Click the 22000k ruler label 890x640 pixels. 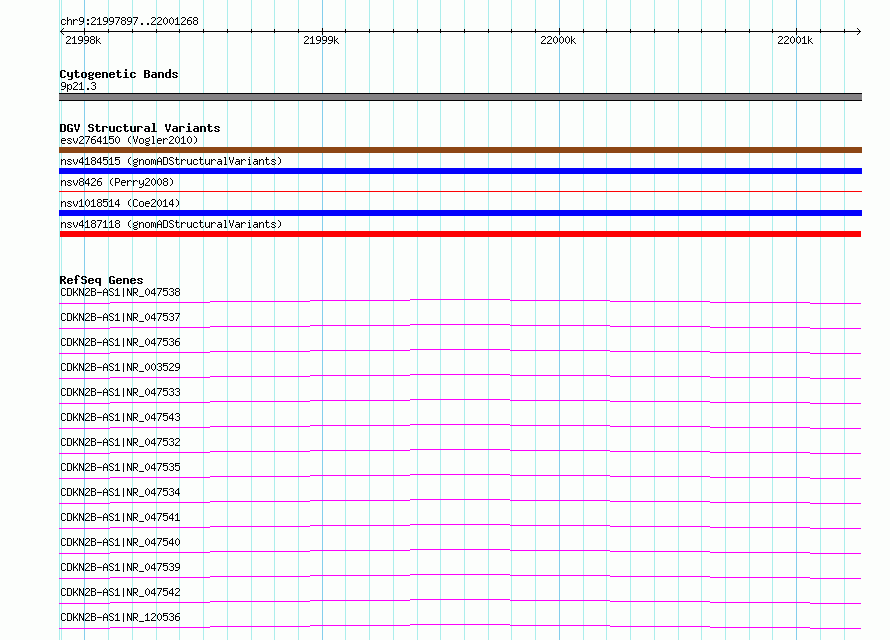click(558, 40)
